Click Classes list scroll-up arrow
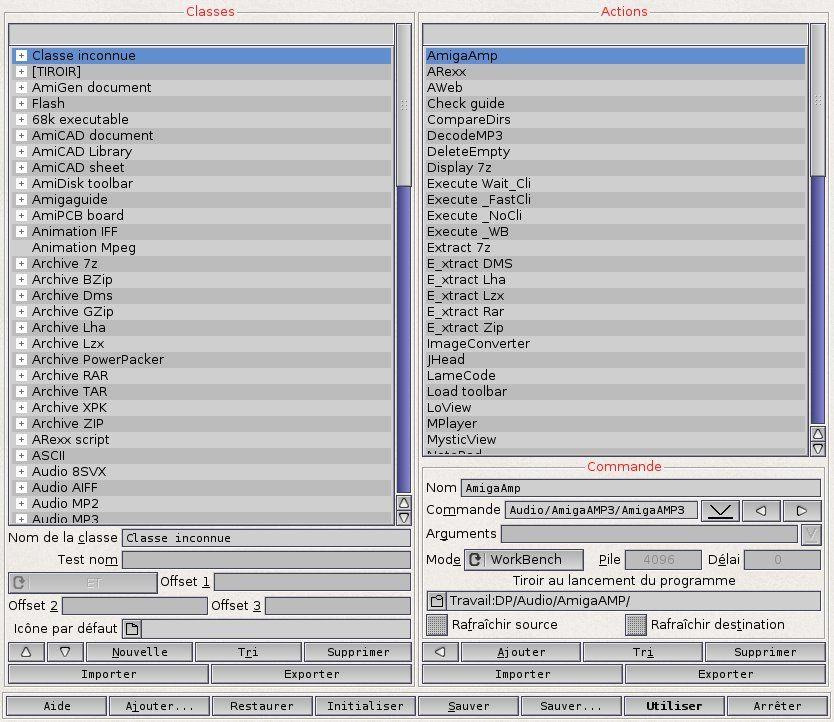 pos(404,503)
